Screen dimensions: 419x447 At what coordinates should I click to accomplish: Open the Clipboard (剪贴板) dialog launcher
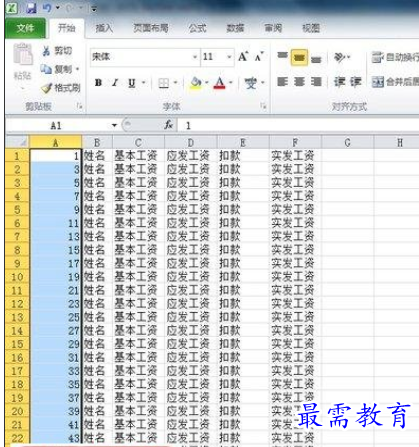(79, 106)
